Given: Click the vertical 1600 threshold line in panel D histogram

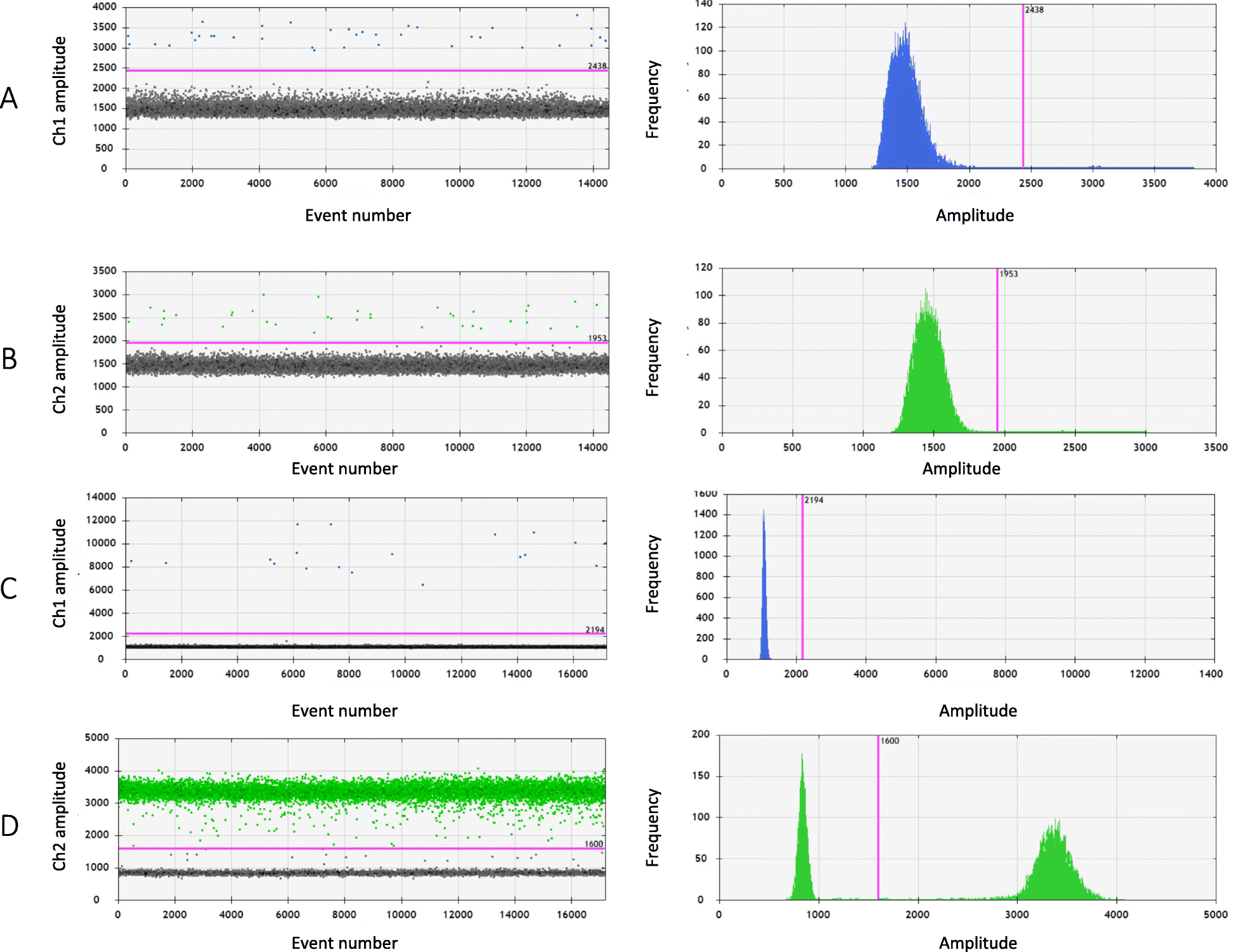Looking at the screenshot, I should (878, 818).
